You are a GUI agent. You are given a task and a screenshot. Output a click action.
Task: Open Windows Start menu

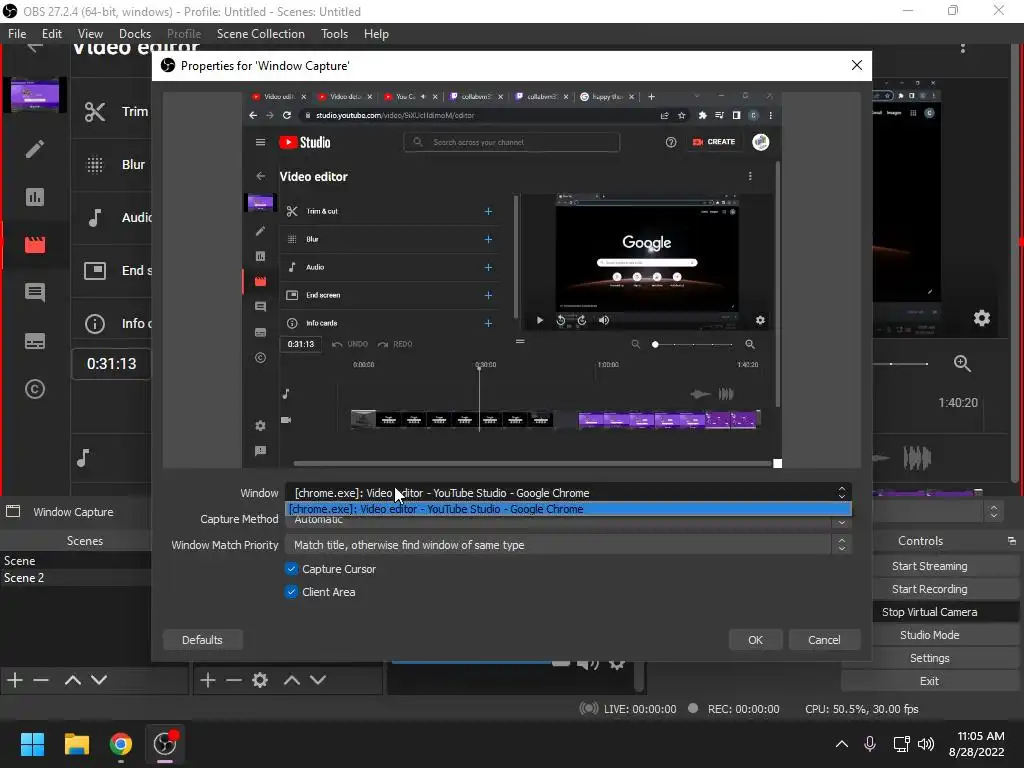(32, 744)
